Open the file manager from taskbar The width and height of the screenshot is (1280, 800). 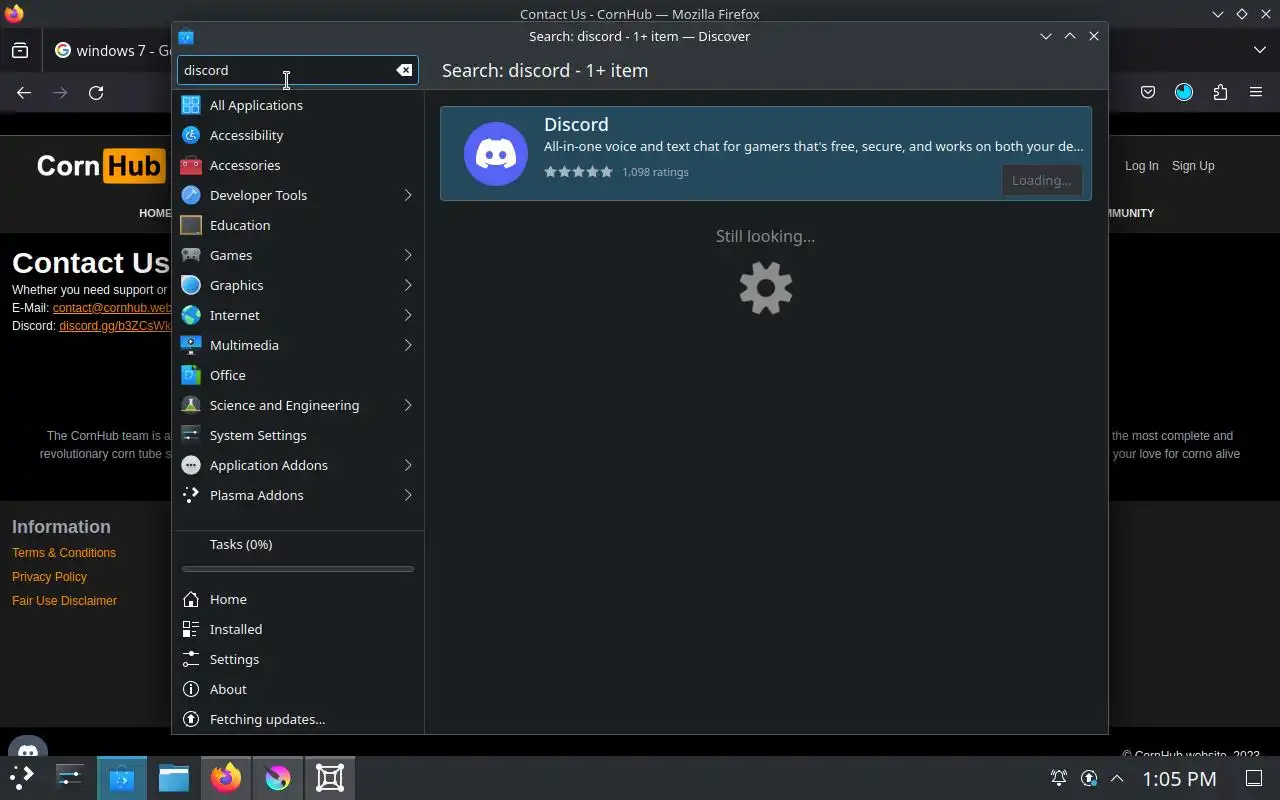click(x=174, y=778)
